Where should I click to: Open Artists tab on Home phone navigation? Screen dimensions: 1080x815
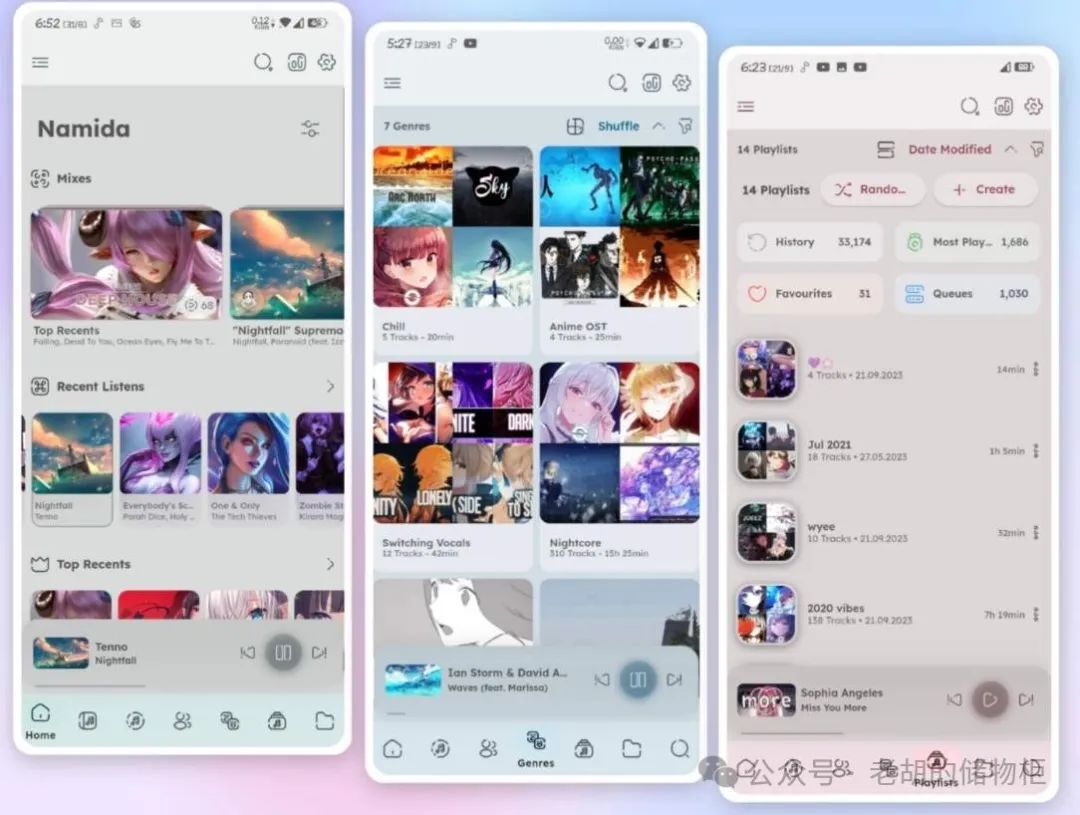pyautogui.click(x=183, y=721)
